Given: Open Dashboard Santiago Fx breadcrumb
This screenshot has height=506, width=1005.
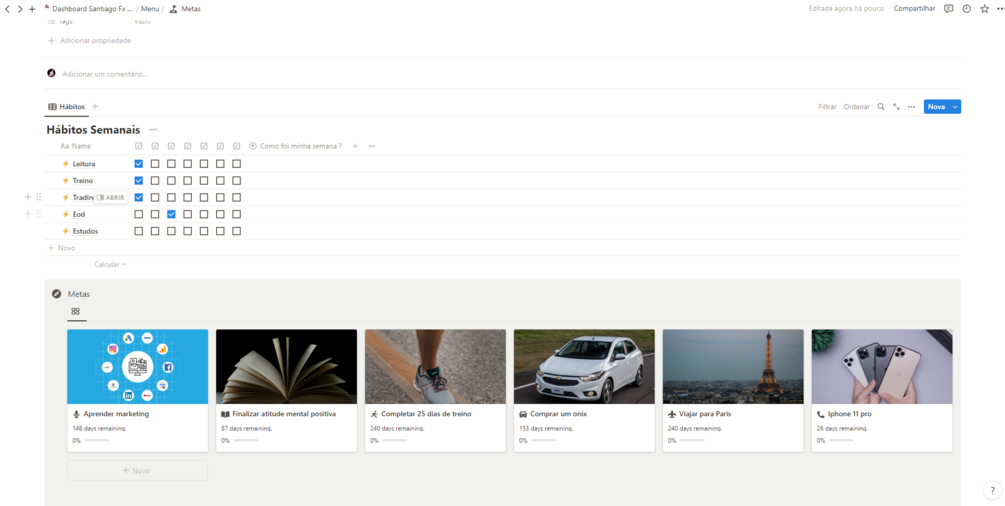Looking at the screenshot, I should (88, 9).
